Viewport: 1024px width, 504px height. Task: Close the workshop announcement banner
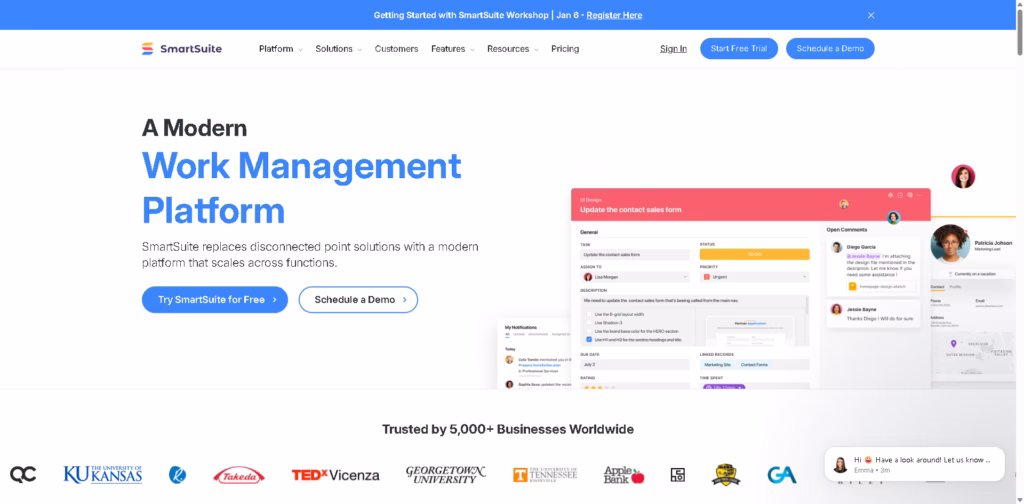coord(870,15)
